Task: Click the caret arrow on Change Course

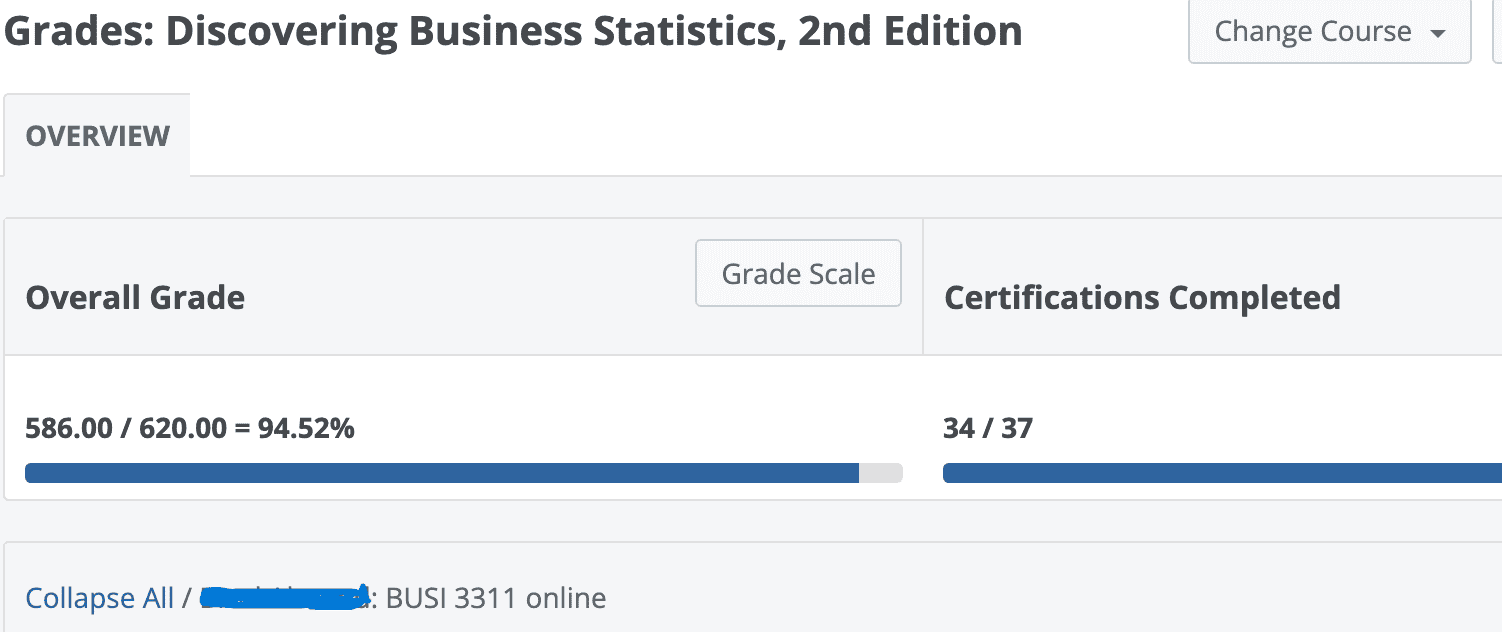Action: (1437, 31)
